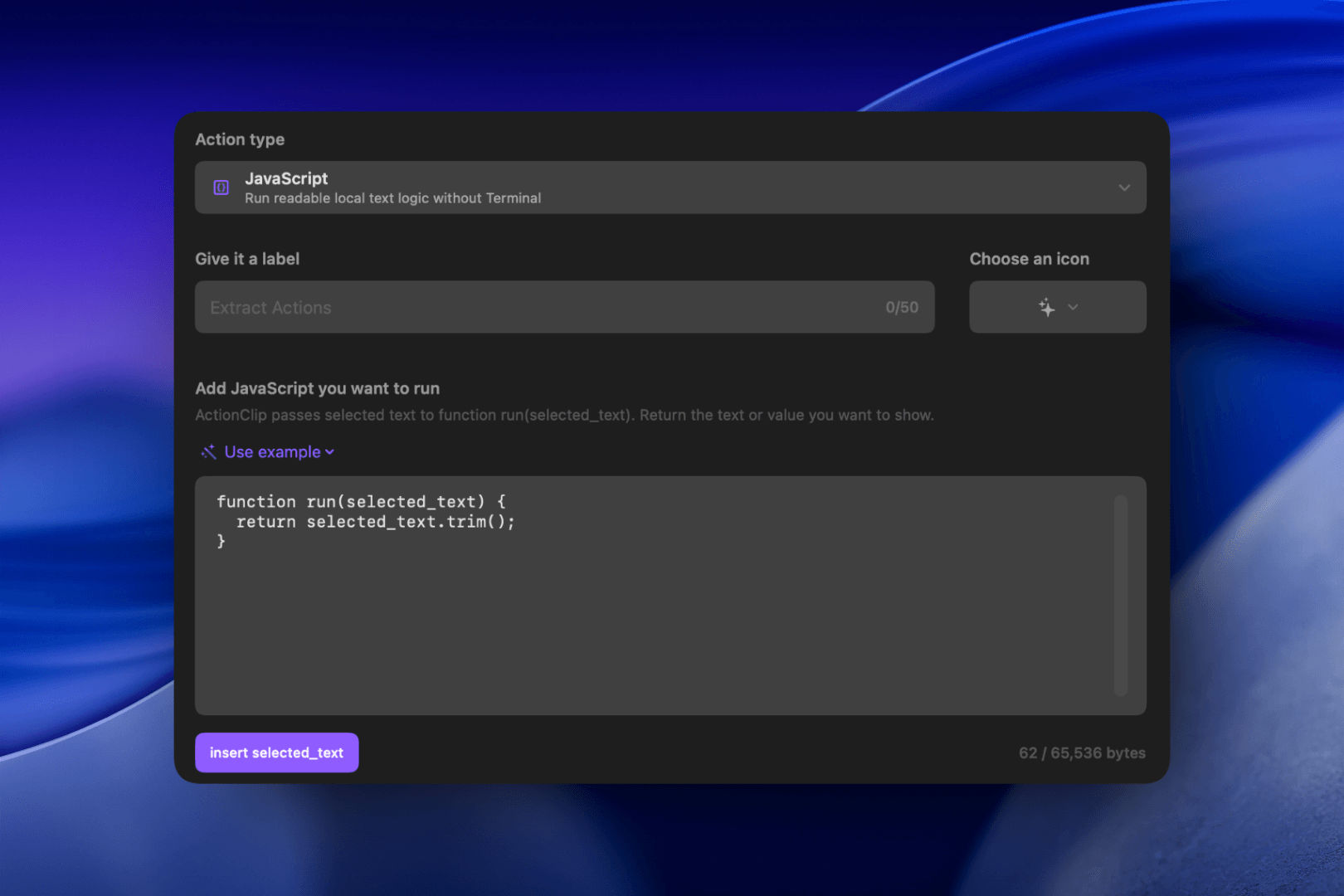Viewport: 1344px width, 896px height.
Task: Click inside the JavaScript code editor
Action: pyautogui.click(x=670, y=596)
